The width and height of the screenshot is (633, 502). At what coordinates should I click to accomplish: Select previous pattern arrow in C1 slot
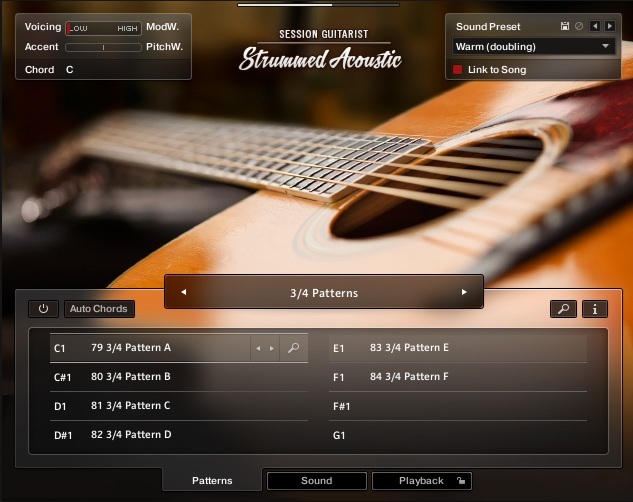[258, 348]
